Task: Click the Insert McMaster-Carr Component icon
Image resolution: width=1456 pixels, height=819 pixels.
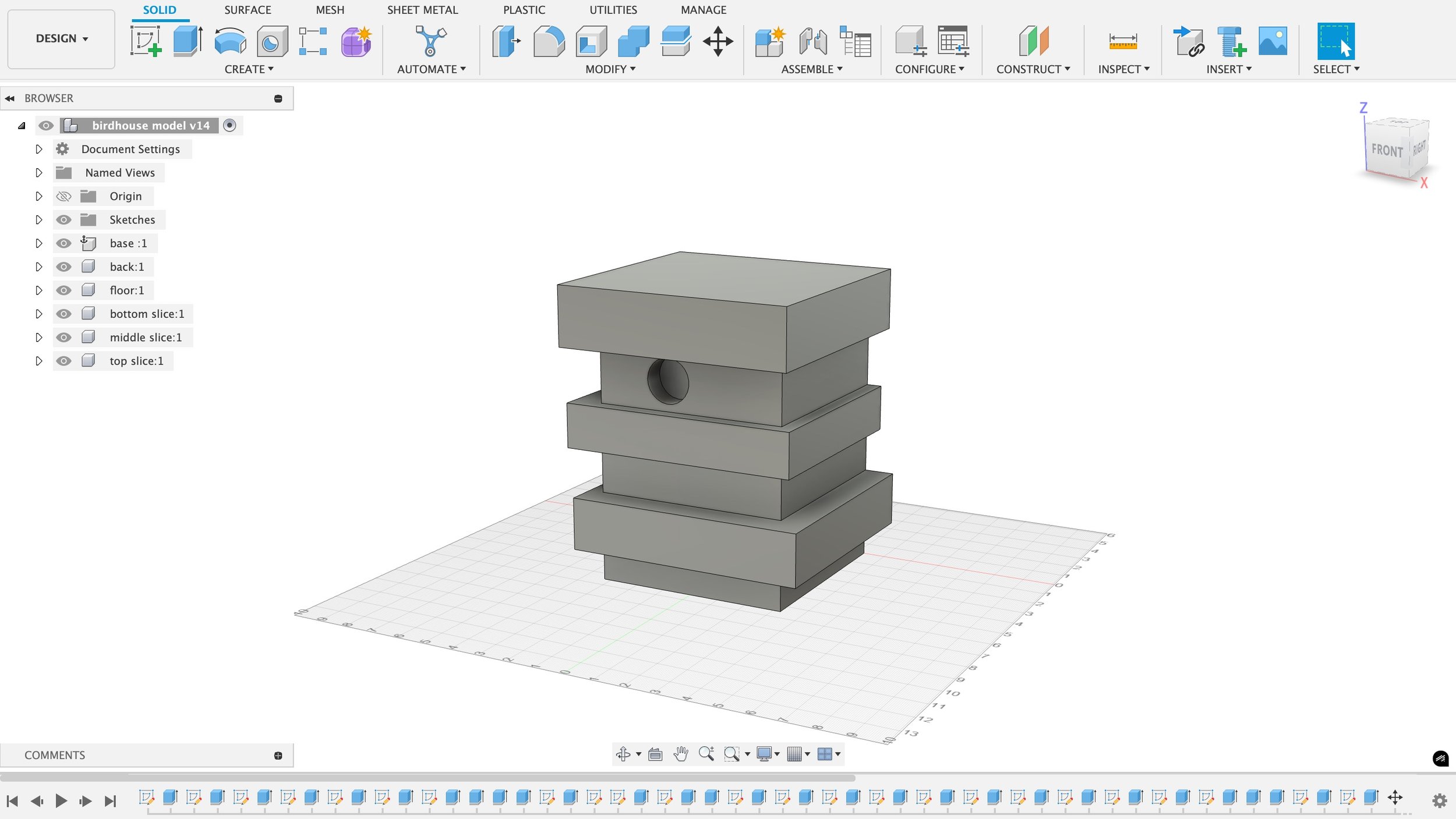Action: click(1231, 41)
